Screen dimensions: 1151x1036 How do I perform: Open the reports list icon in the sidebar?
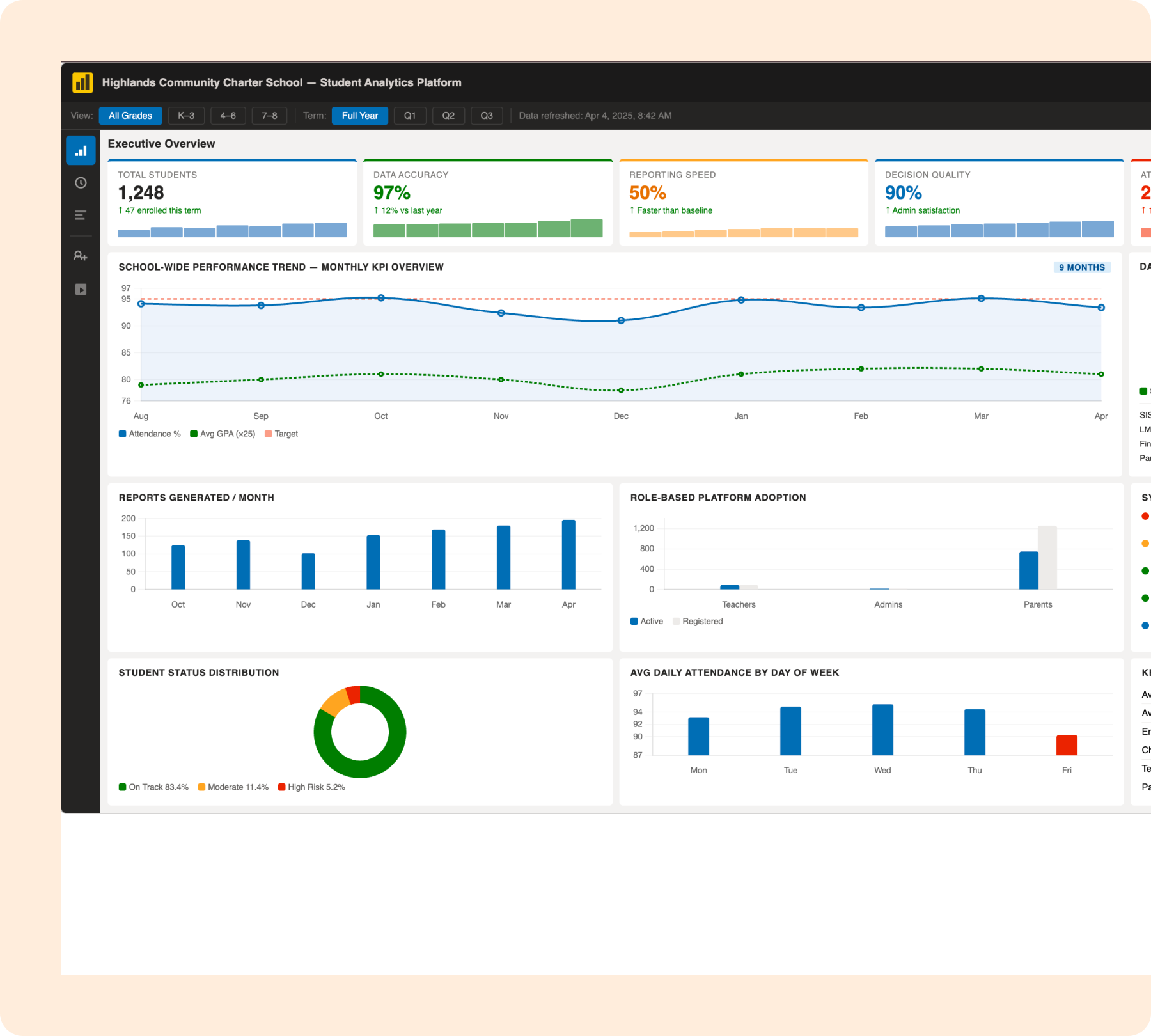pyautogui.click(x=81, y=215)
